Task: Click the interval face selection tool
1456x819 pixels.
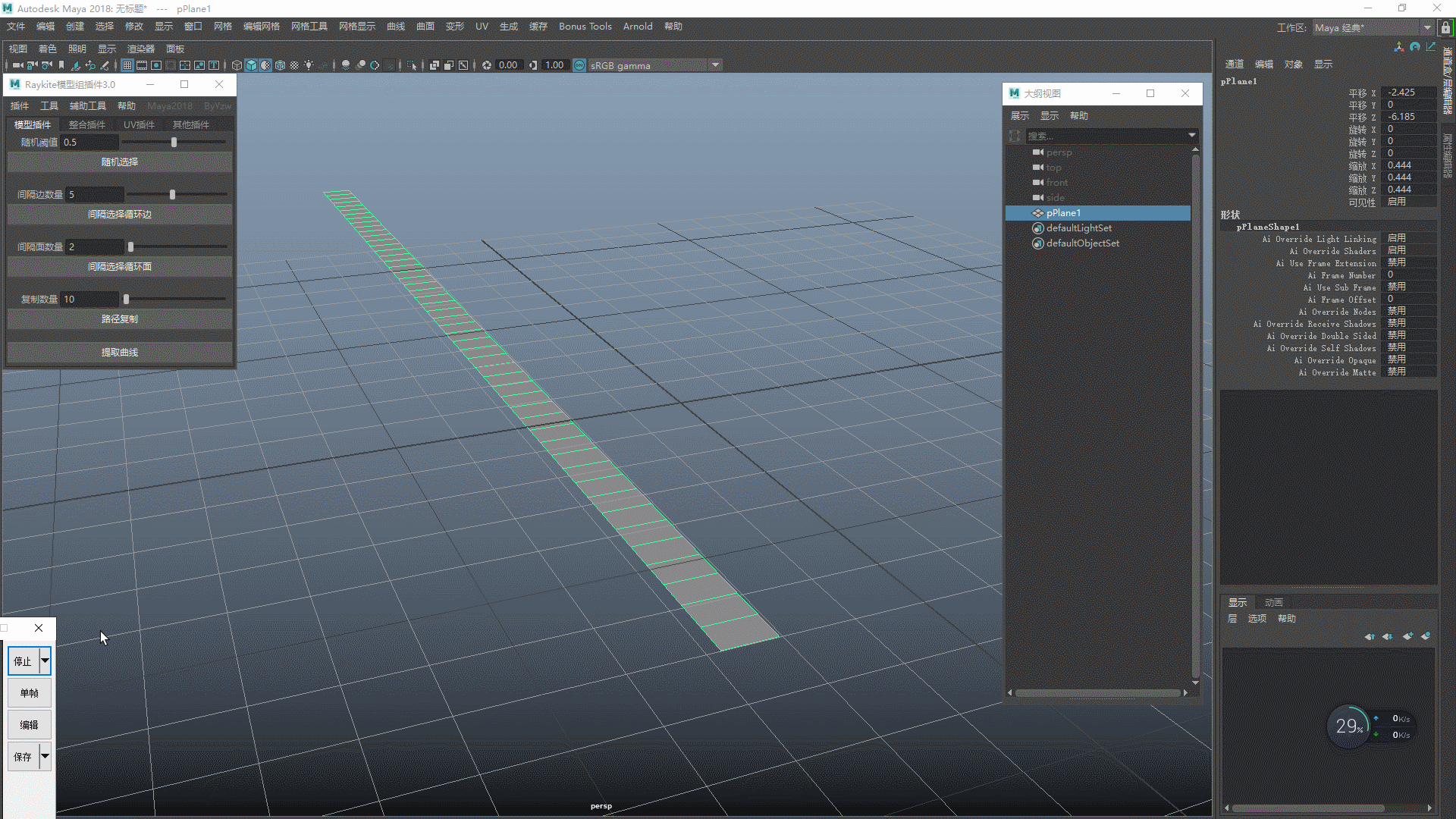Action: click(x=118, y=266)
